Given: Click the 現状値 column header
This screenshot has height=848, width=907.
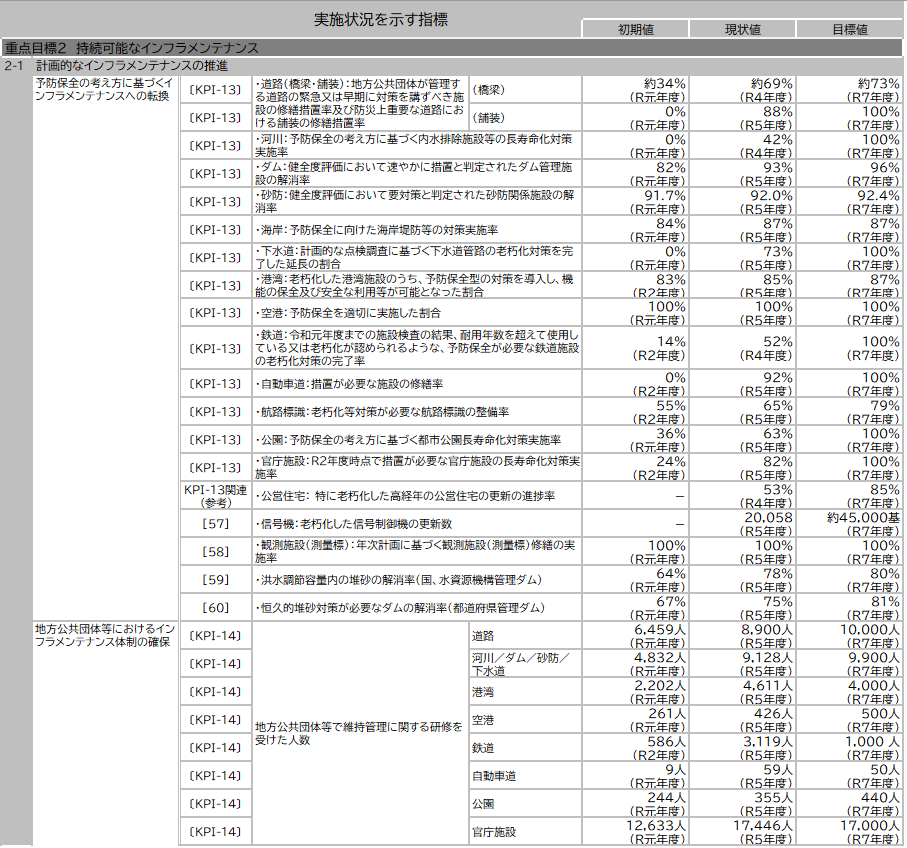Looking at the screenshot, I should pos(742,29).
